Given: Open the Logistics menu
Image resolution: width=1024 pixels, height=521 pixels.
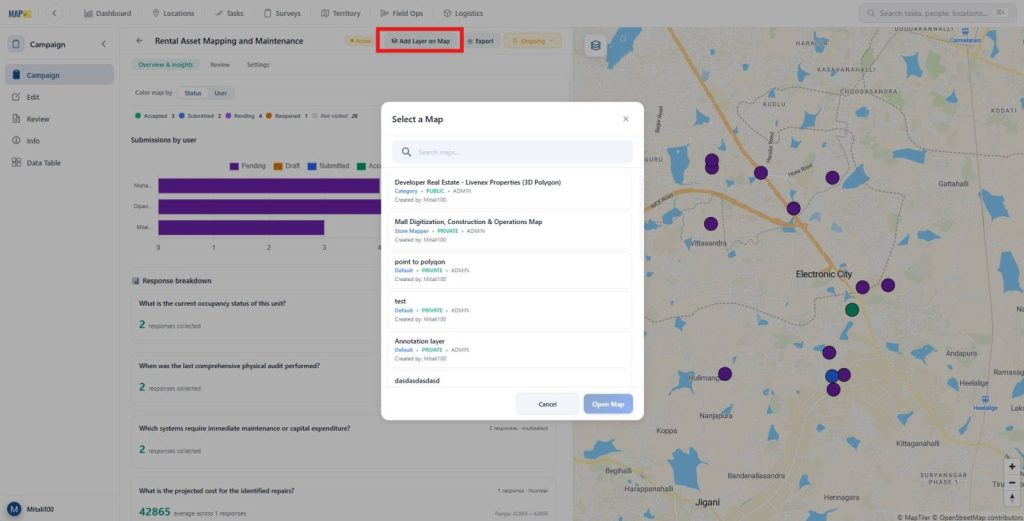Looking at the screenshot, I should [x=463, y=13].
